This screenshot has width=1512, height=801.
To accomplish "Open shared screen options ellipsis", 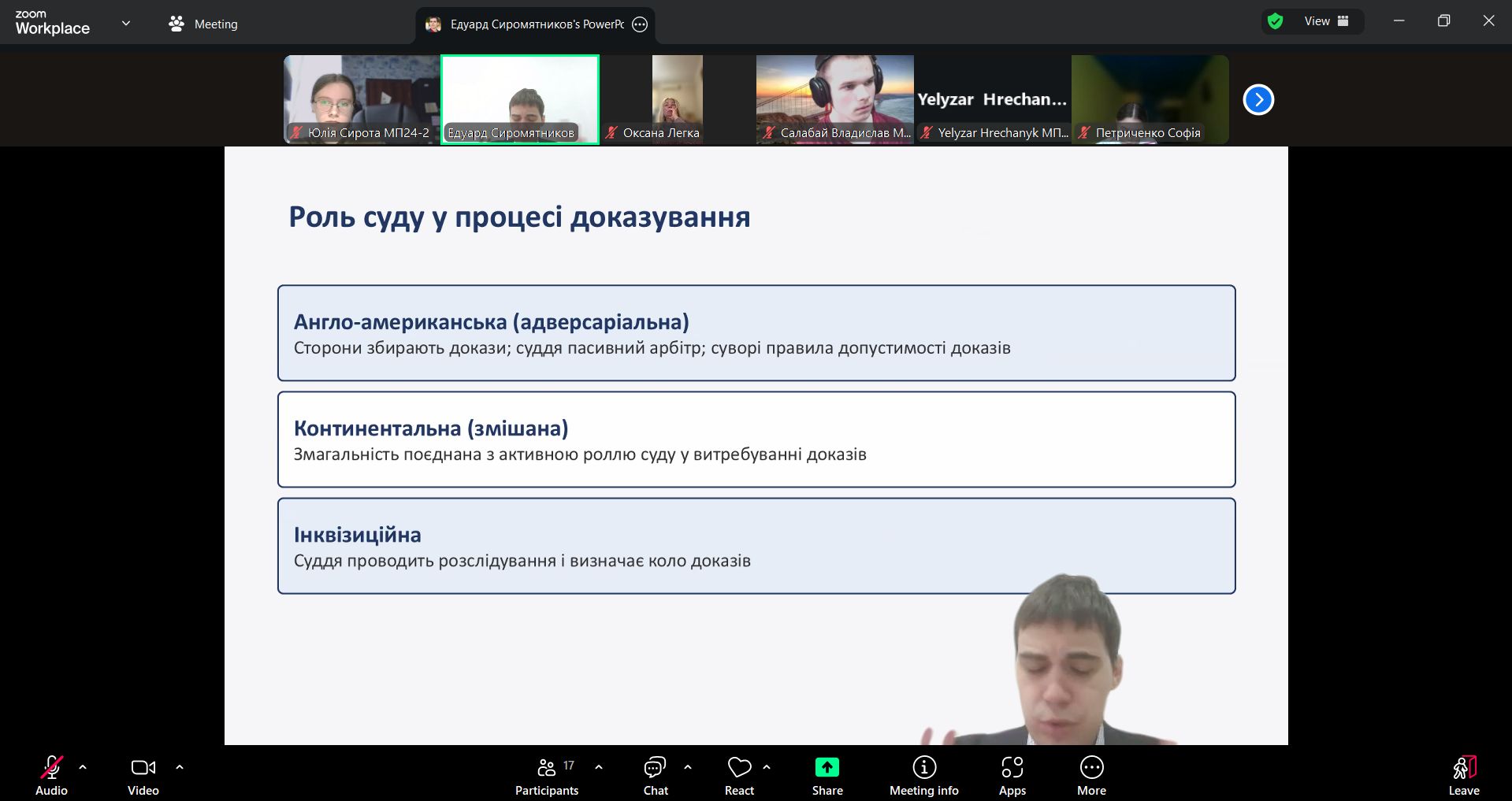I will click(640, 24).
